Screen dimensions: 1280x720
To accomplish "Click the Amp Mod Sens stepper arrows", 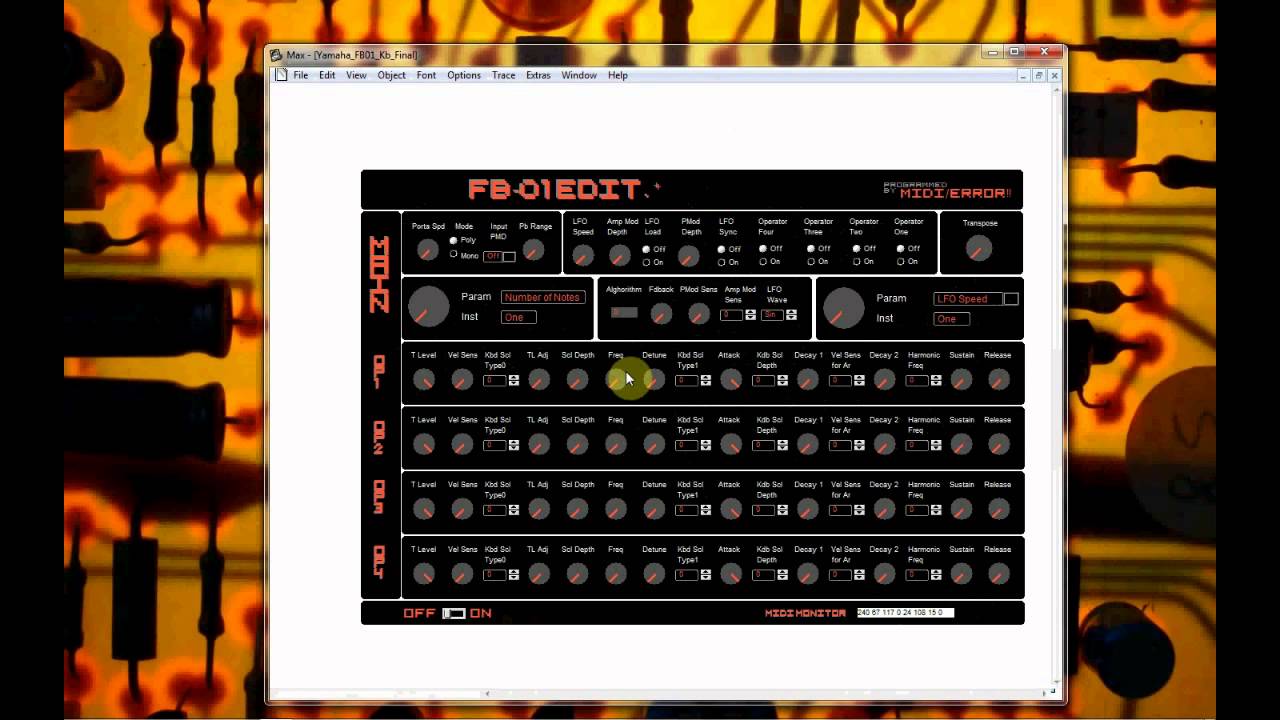I will [x=750, y=315].
